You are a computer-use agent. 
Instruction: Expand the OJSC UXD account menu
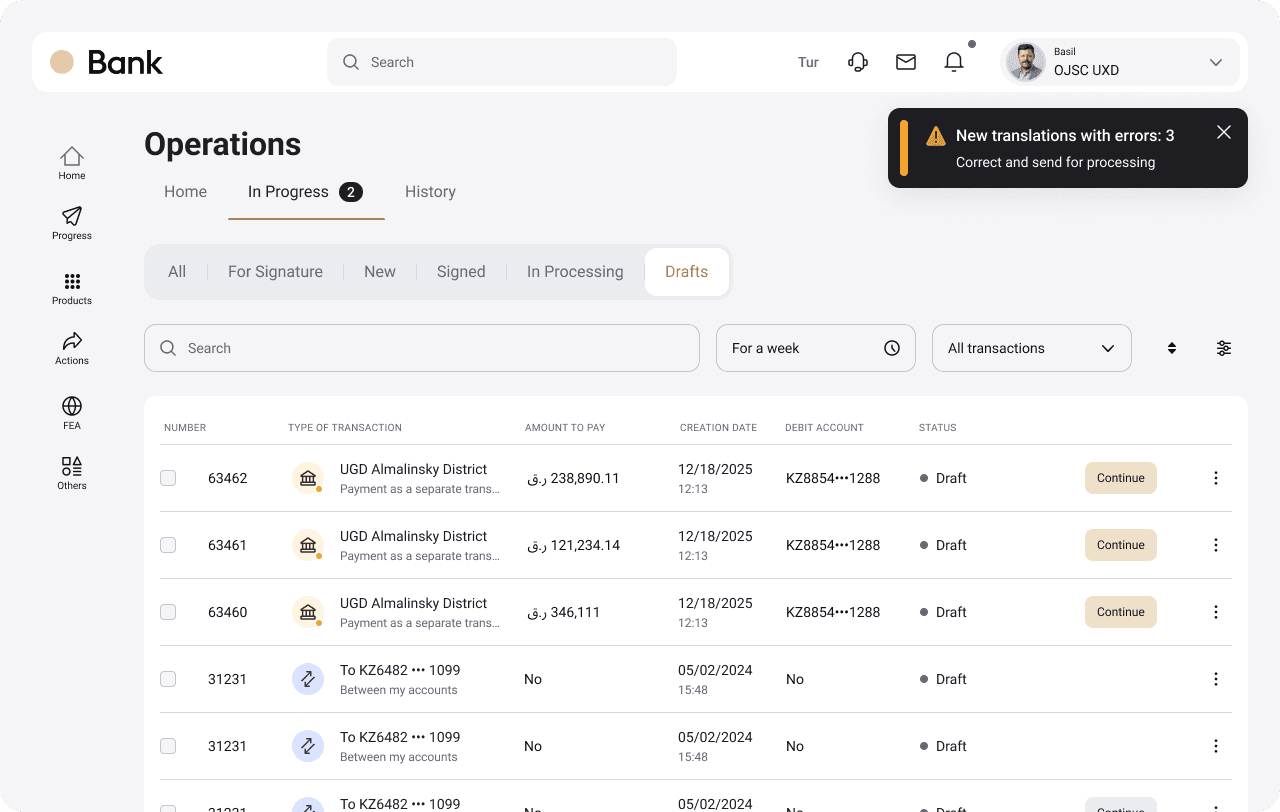tap(1120, 62)
